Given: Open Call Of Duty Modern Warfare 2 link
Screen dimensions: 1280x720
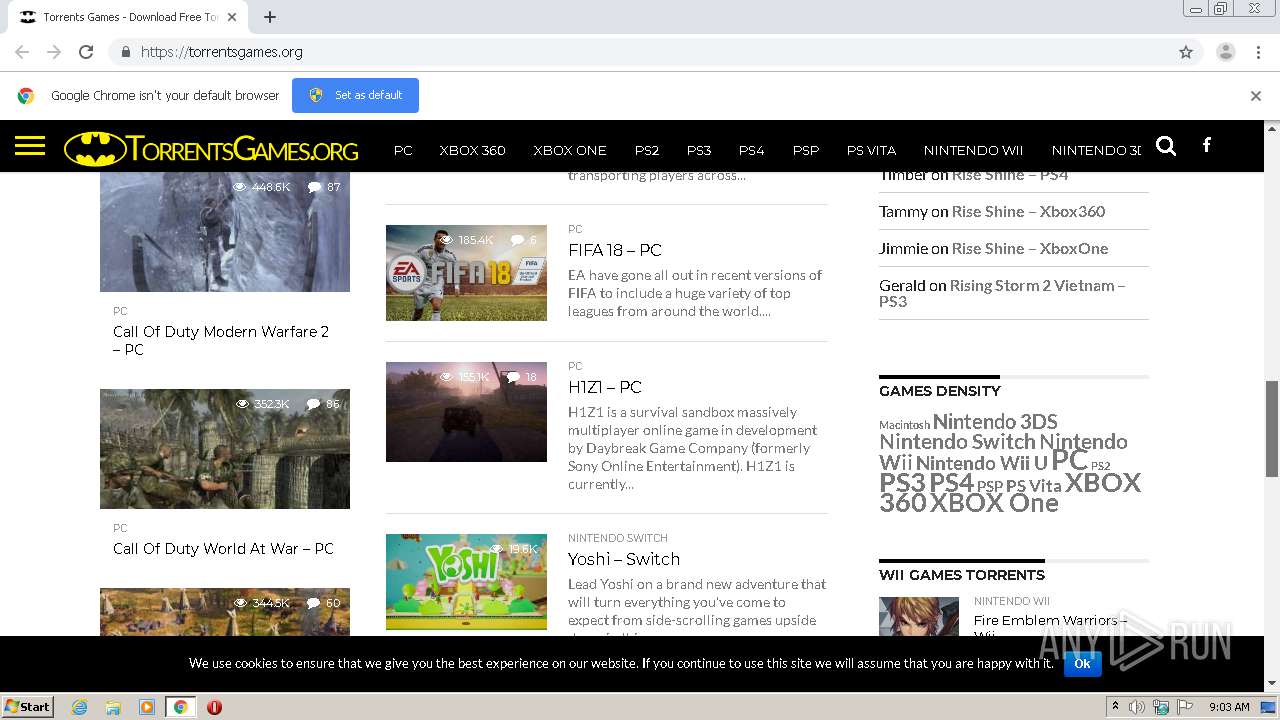Looking at the screenshot, I should point(221,340).
